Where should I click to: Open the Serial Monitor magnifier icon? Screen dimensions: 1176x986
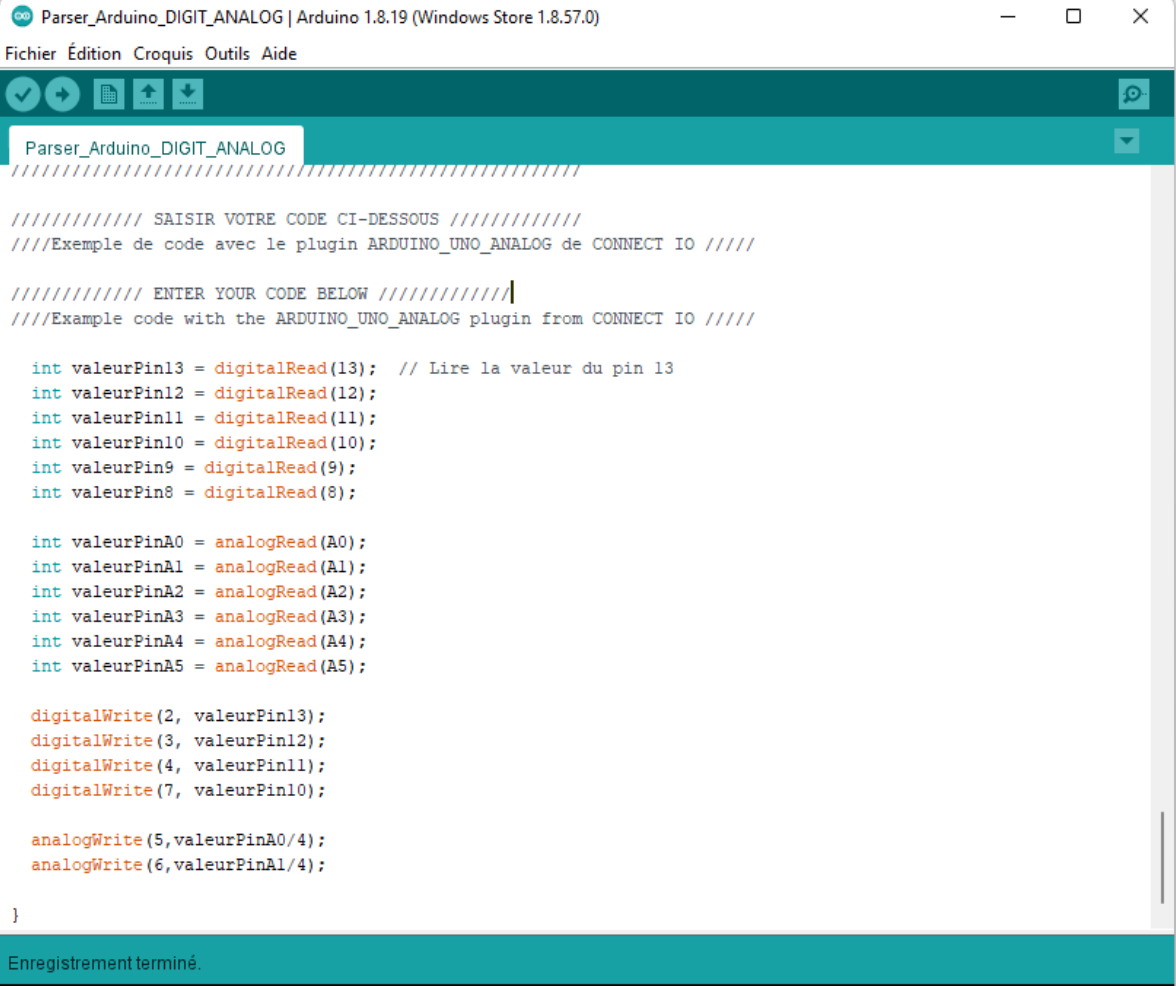click(x=1133, y=94)
